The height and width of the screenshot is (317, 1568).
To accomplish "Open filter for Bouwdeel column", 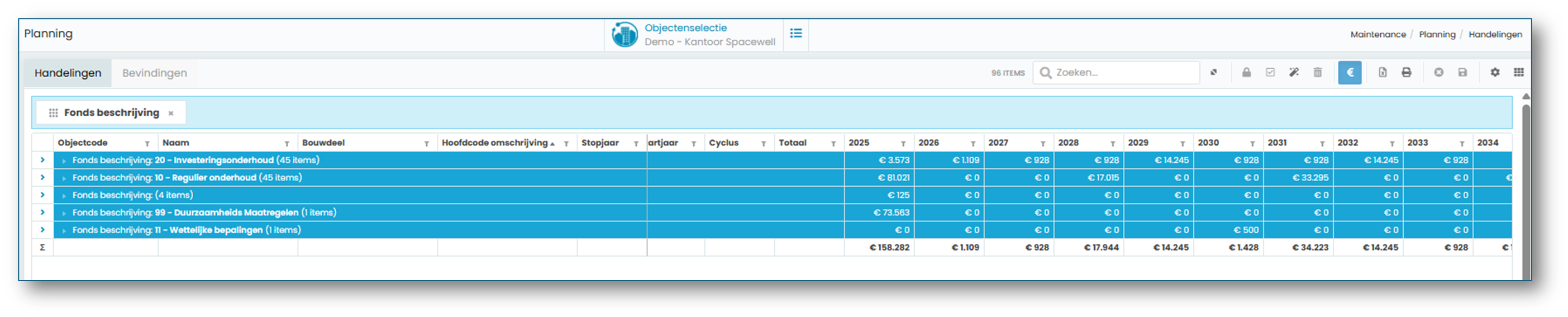I will (427, 144).
